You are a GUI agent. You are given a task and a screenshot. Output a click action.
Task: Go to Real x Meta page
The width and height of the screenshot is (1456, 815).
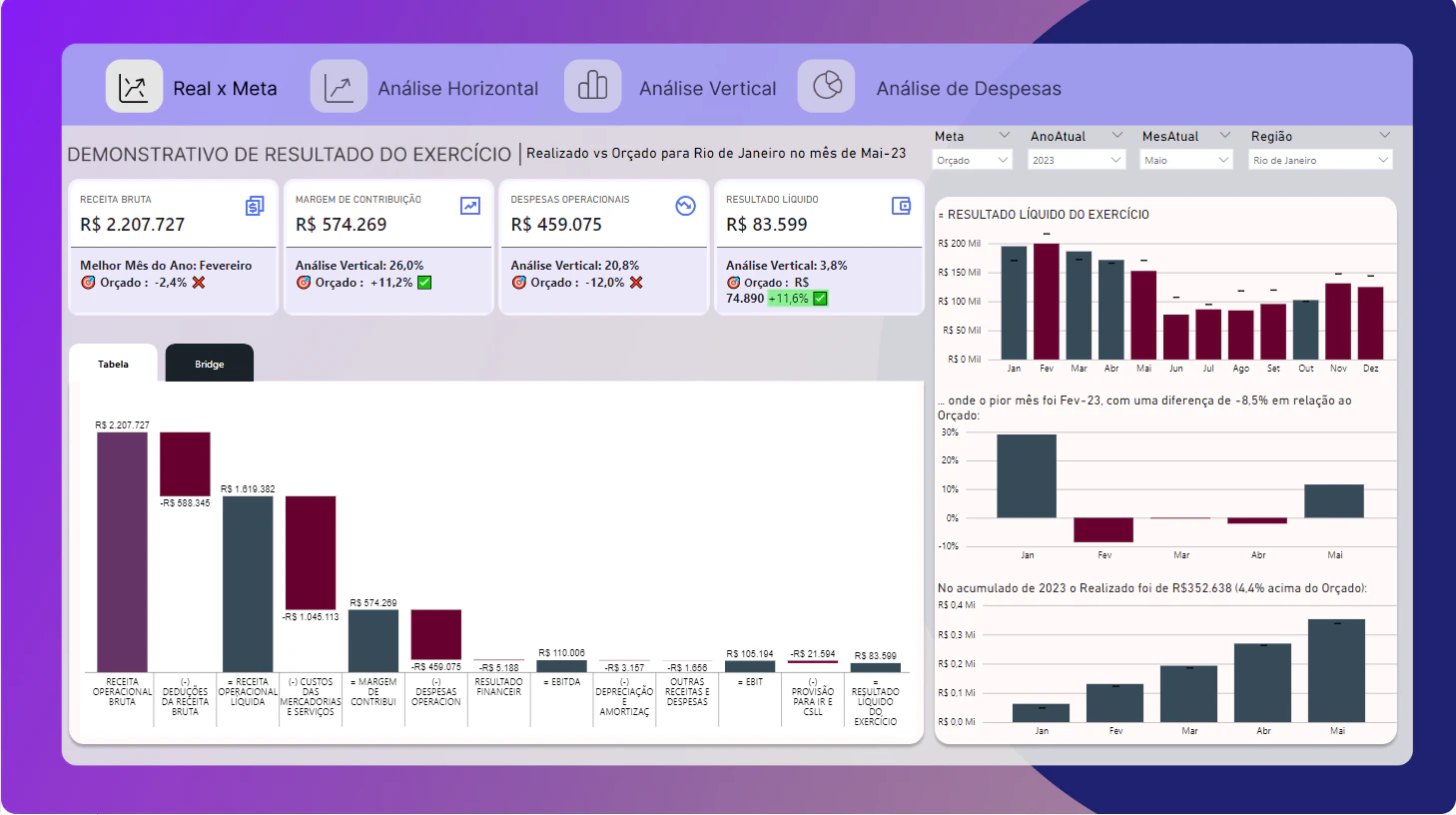225,89
